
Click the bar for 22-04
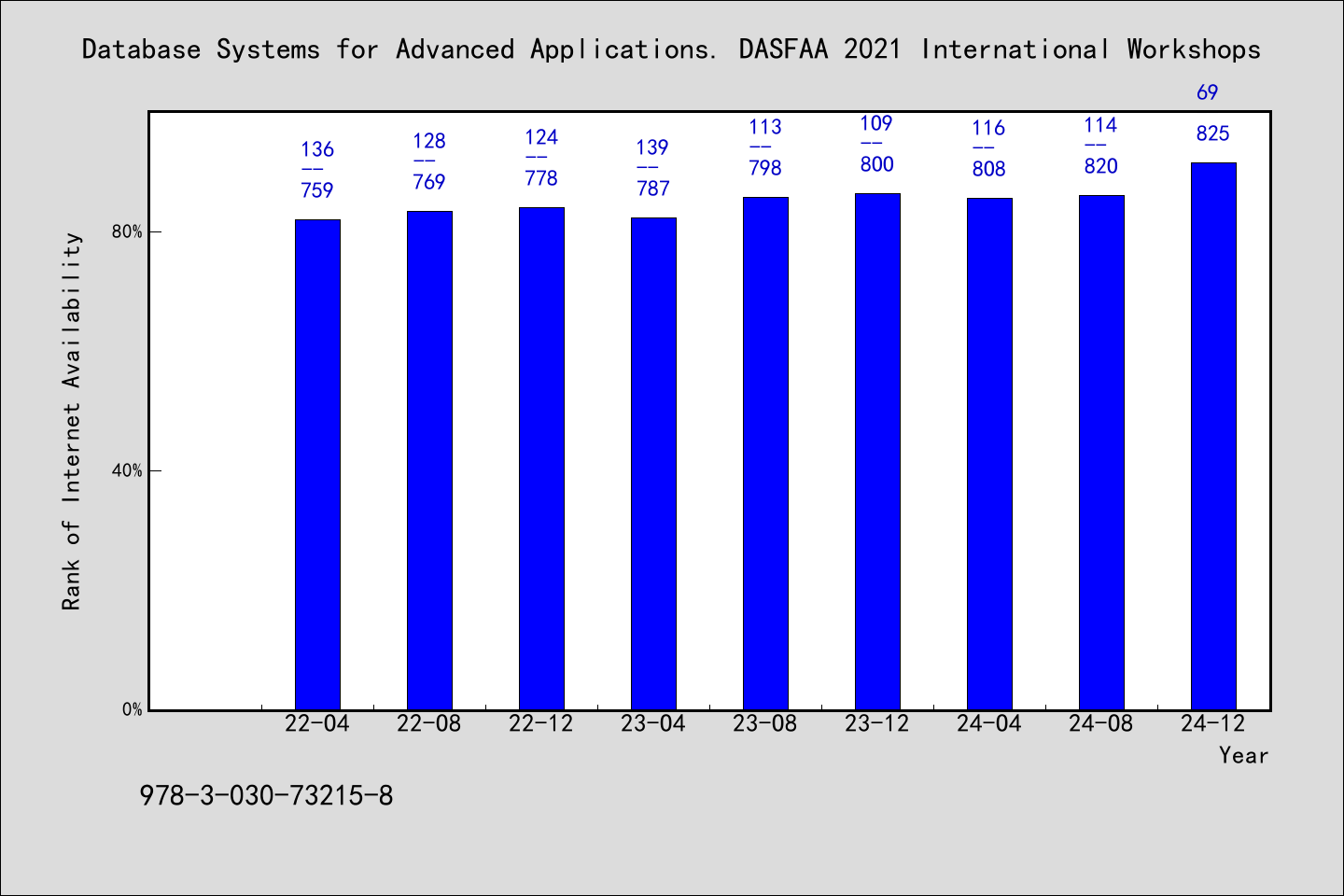pyautogui.click(x=317, y=465)
